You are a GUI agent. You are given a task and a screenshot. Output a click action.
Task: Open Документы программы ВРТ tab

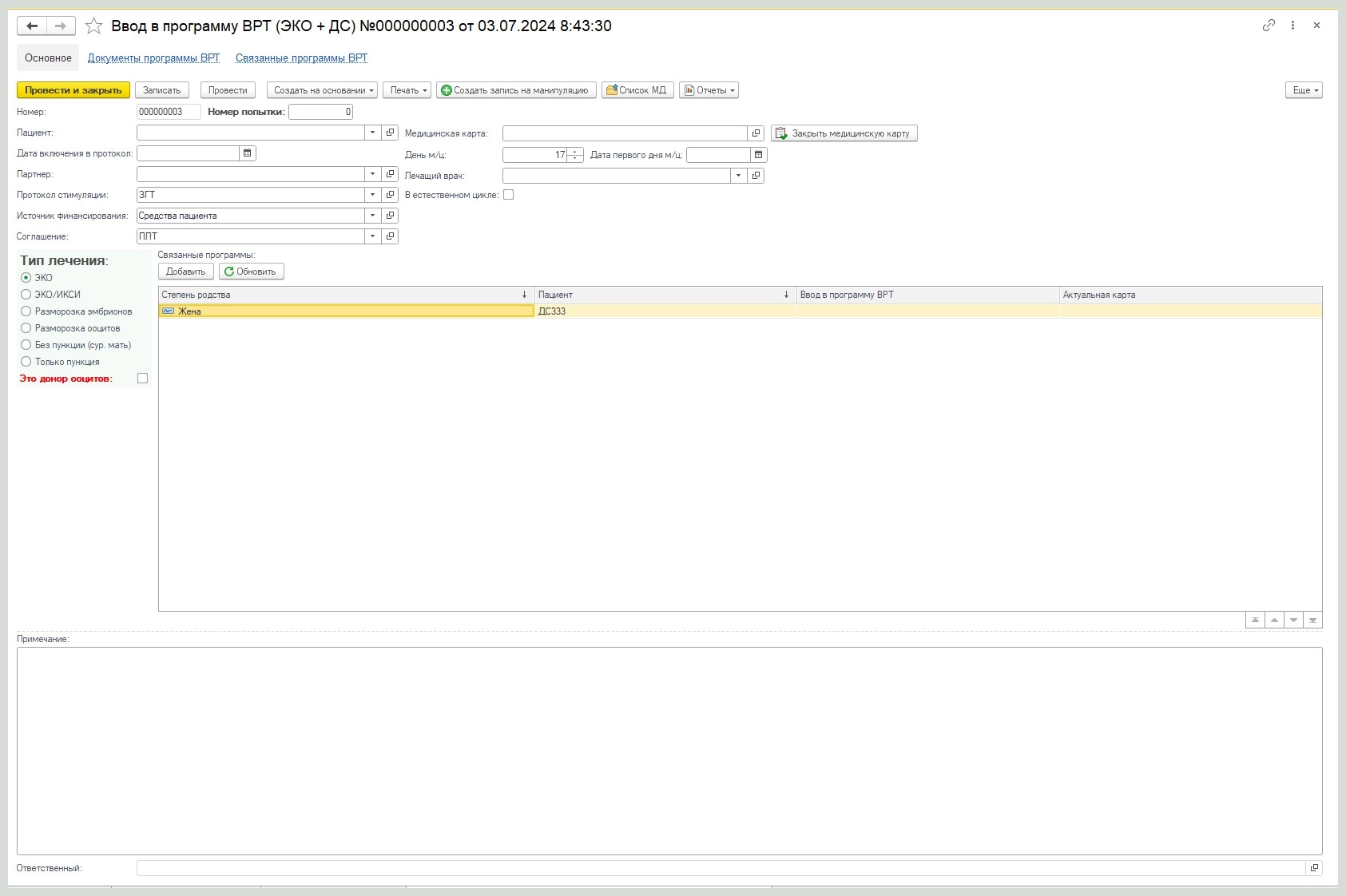(x=153, y=58)
